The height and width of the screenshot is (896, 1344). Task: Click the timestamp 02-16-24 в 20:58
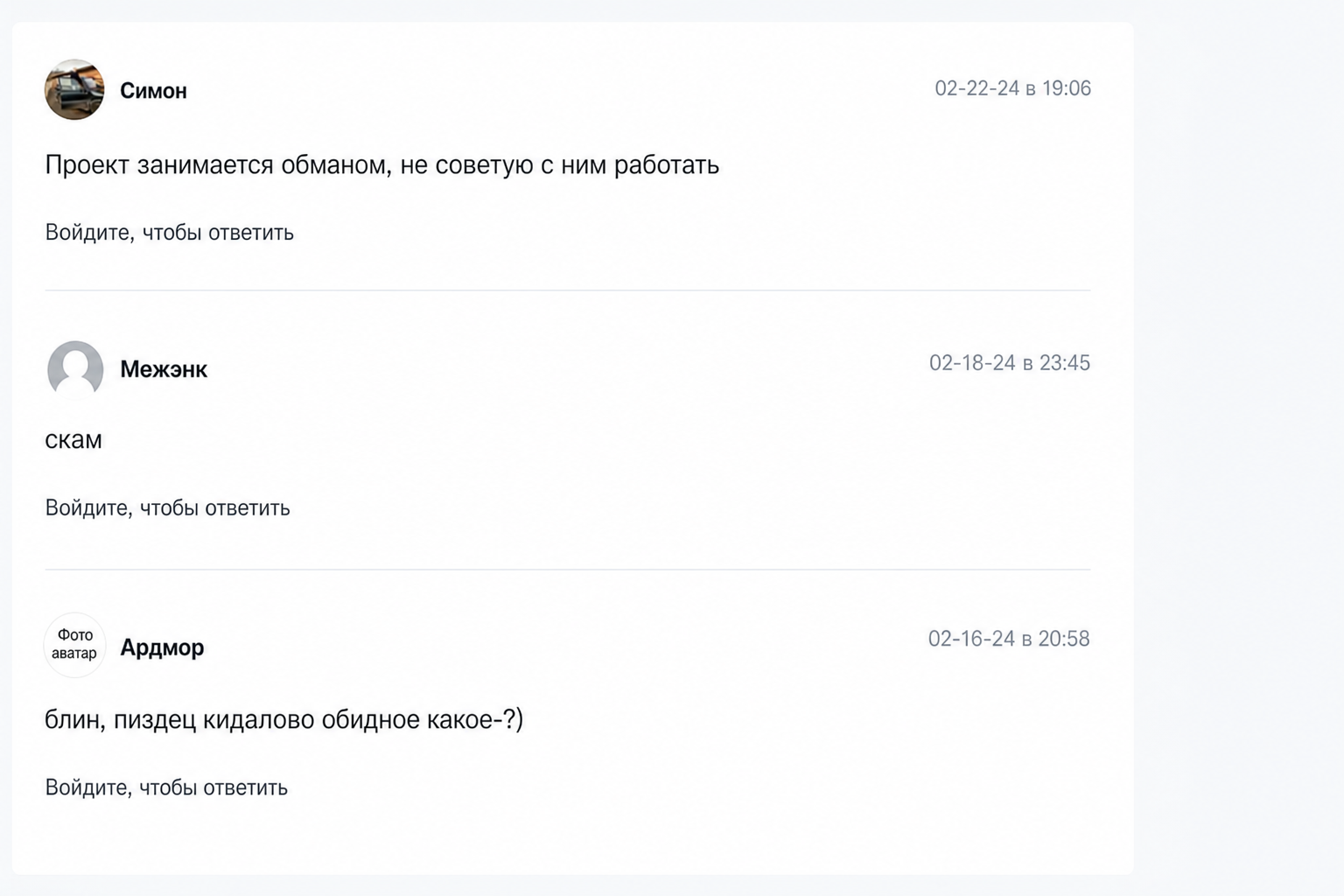(x=1009, y=639)
